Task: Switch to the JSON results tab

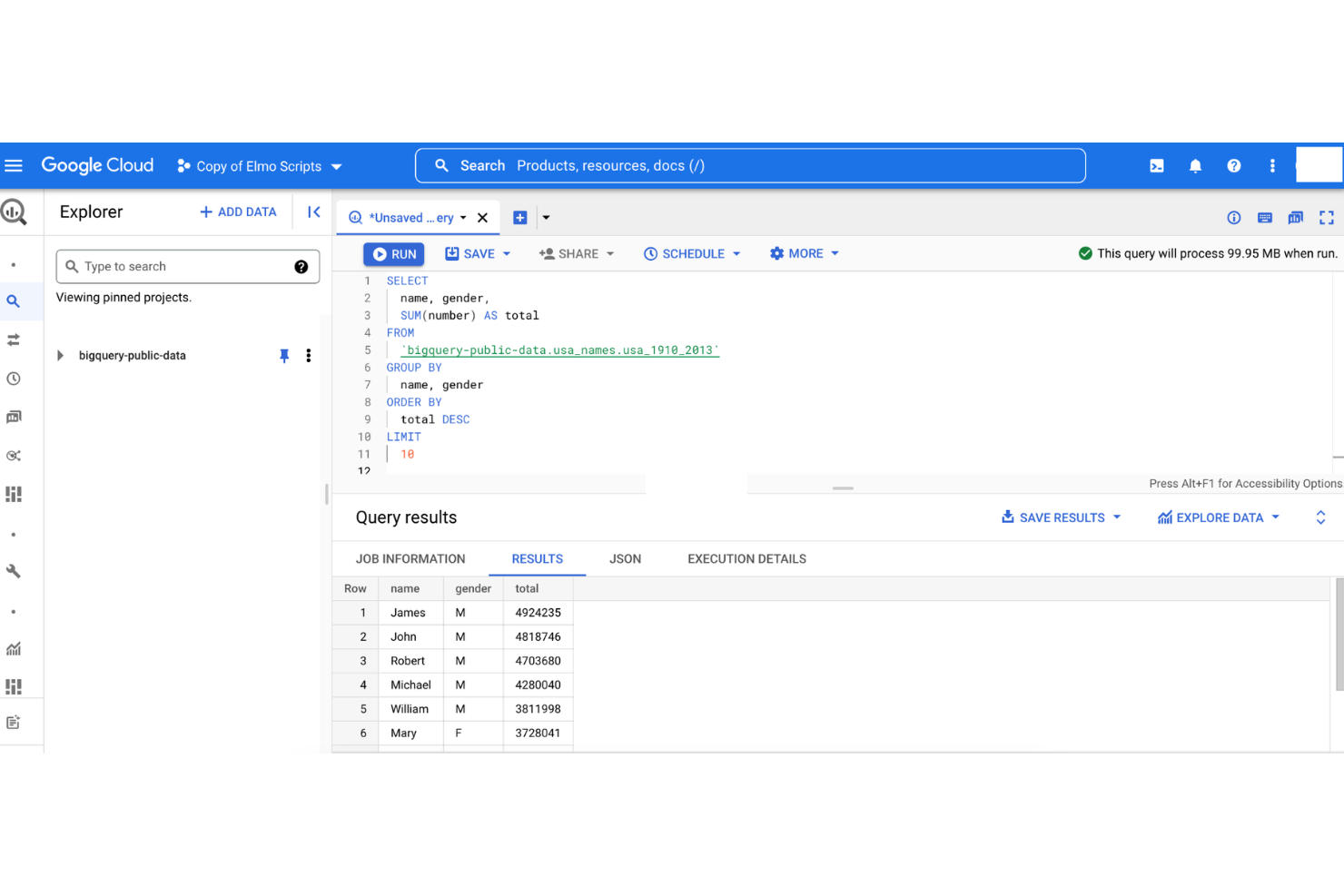Action: pyautogui.click(x=625, y=558)
